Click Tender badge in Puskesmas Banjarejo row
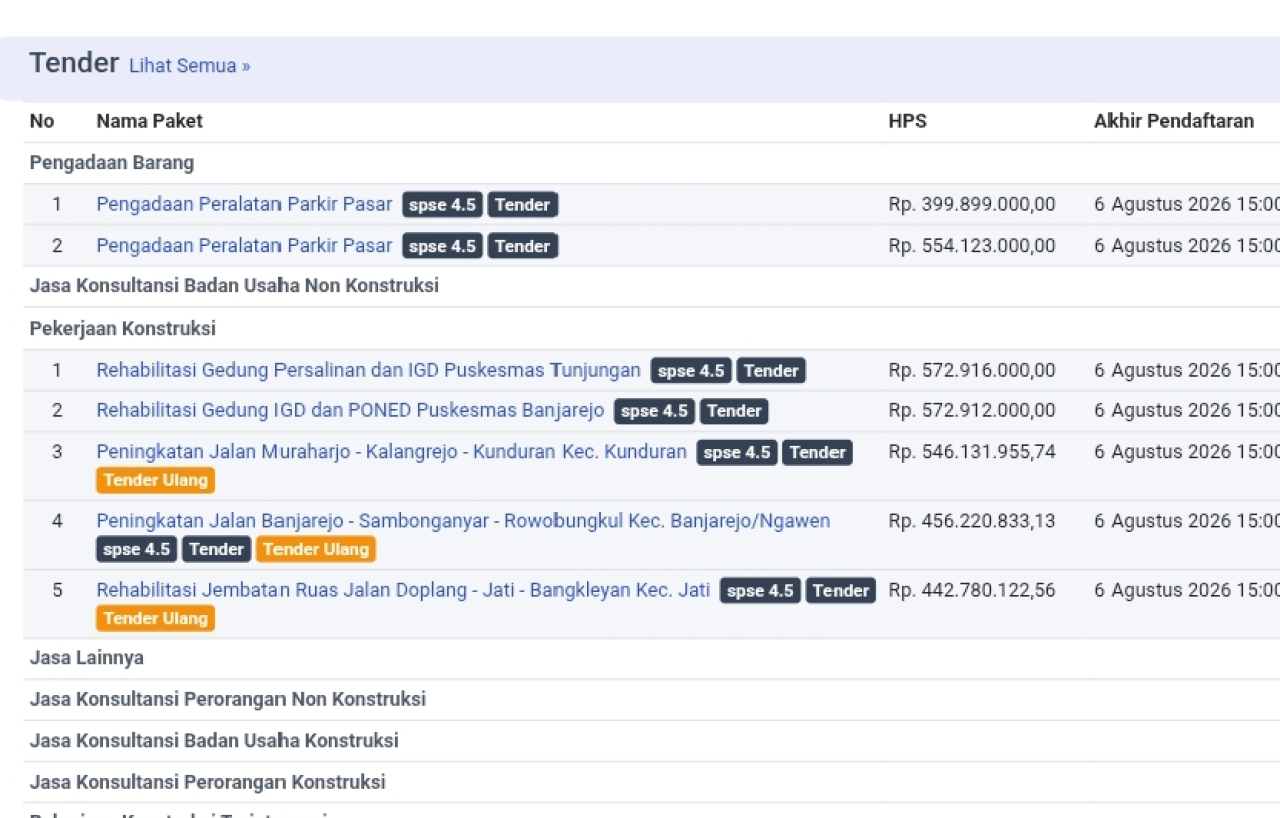 [734, 411]
